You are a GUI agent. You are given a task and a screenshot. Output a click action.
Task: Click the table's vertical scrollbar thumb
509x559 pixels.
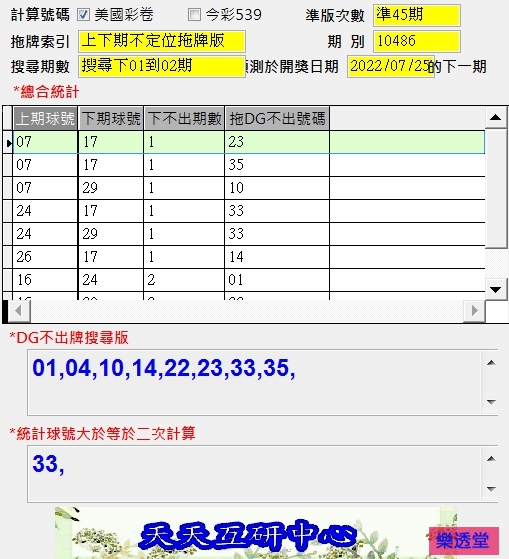(496, 189)
